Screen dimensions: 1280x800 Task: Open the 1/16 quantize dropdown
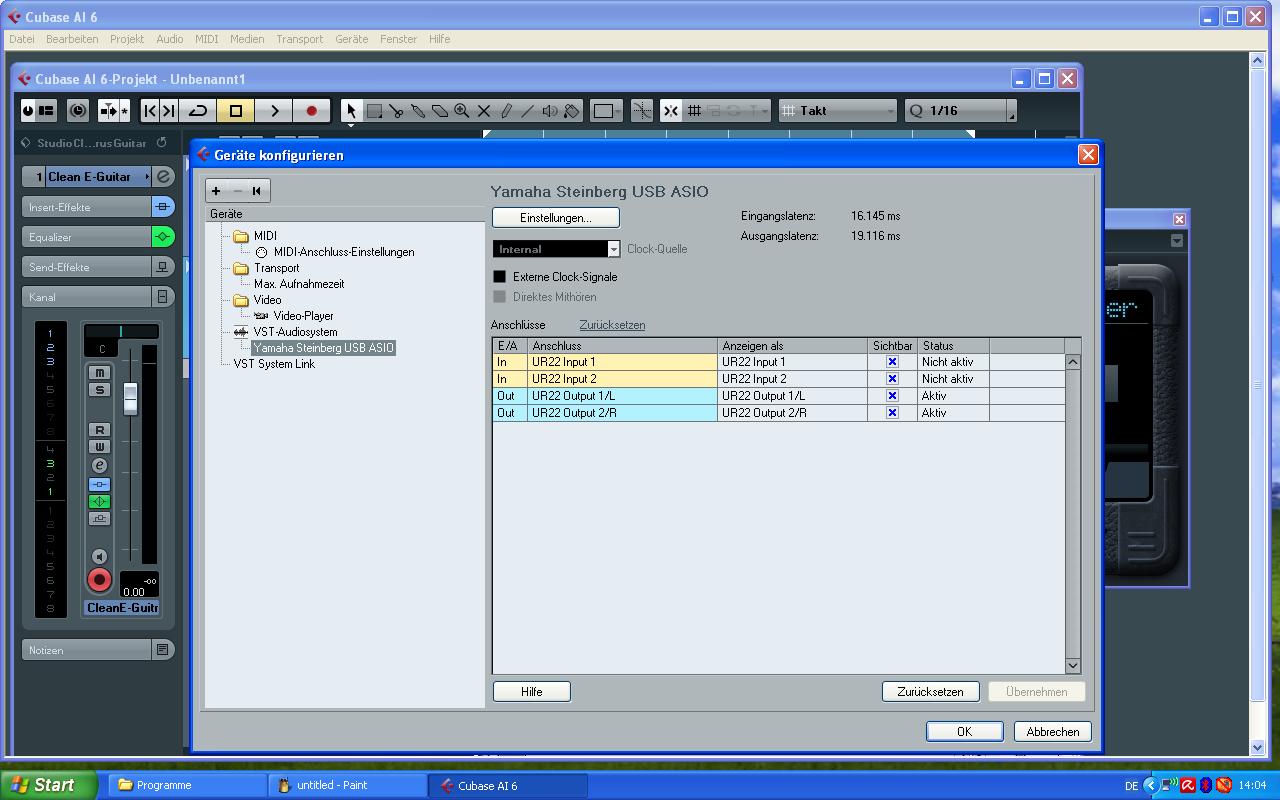tap(960, 111)
